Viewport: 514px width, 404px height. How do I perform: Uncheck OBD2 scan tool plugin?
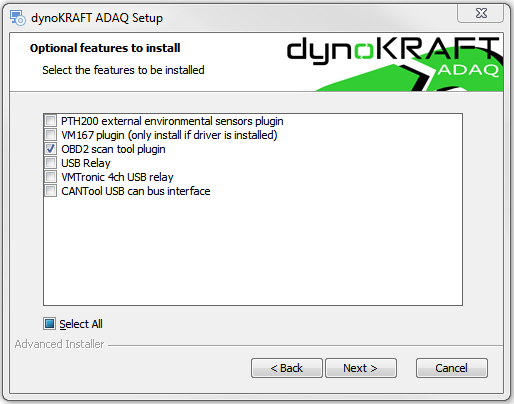(x=51, y=149)
